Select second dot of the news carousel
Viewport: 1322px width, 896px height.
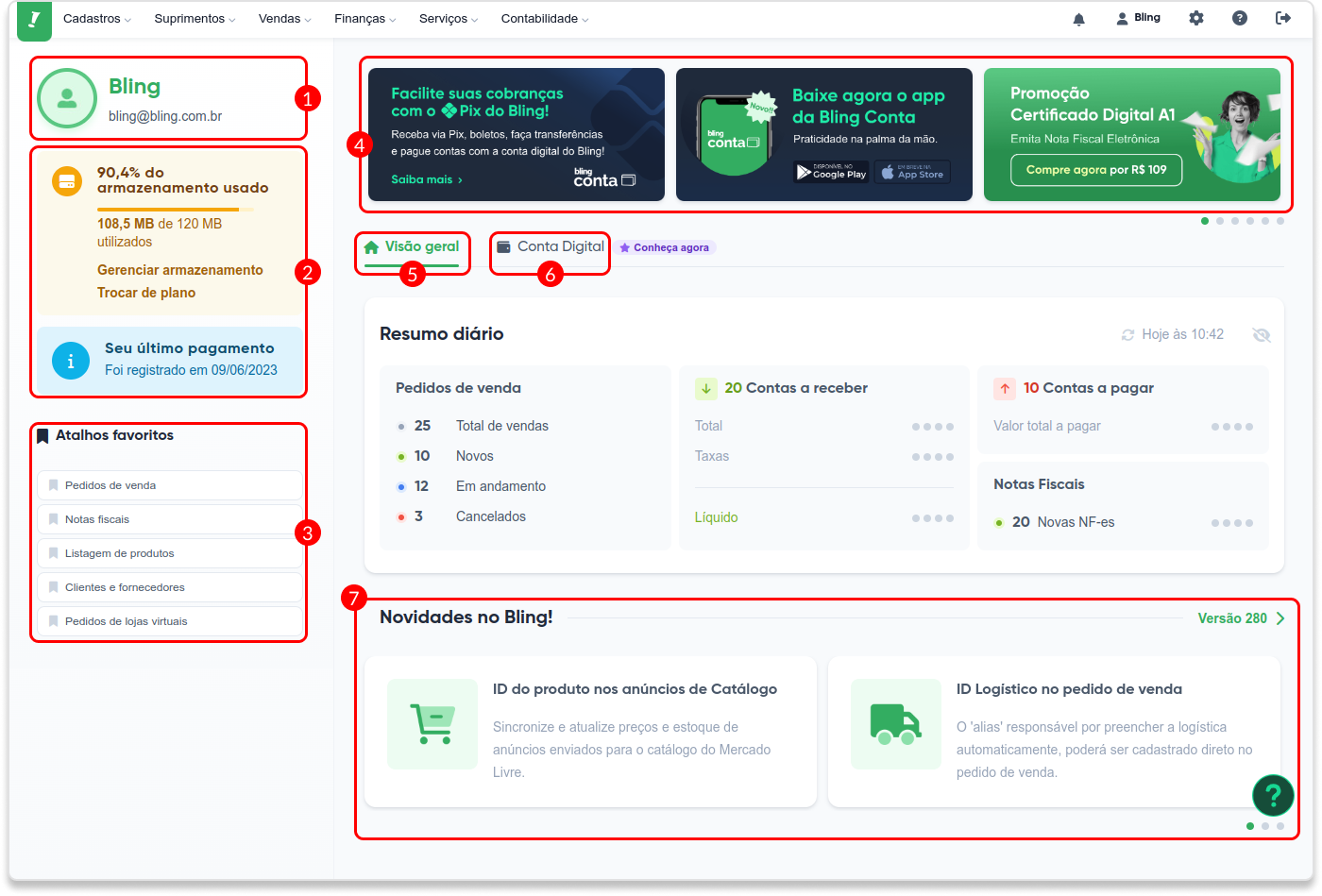coord(1265,826)
